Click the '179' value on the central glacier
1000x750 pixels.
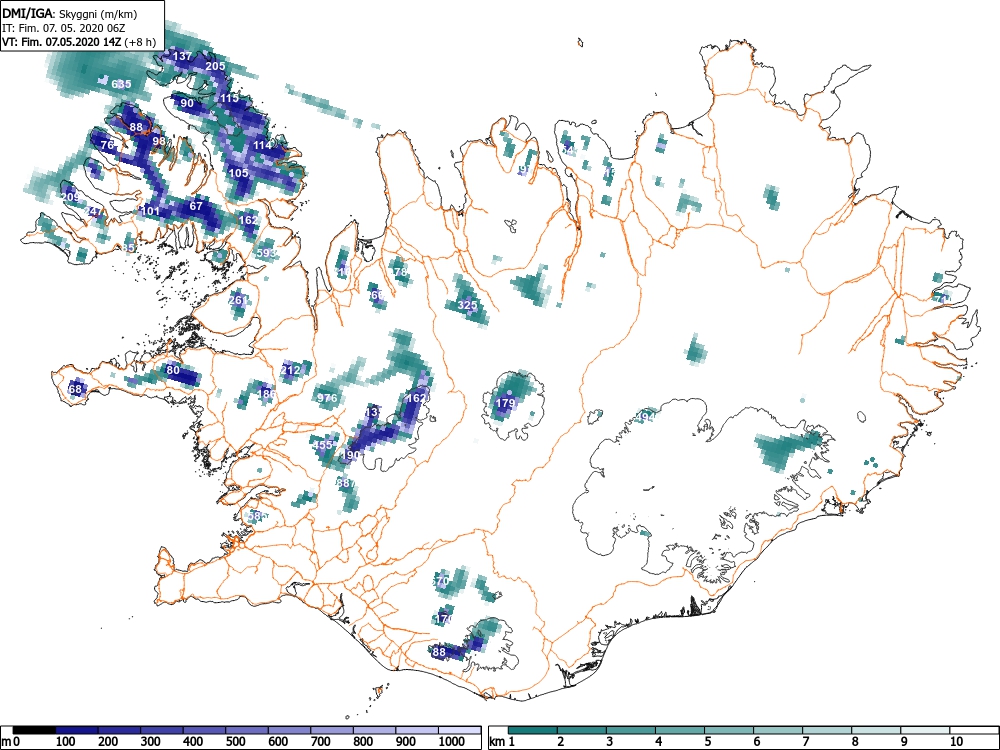point(505,403)
